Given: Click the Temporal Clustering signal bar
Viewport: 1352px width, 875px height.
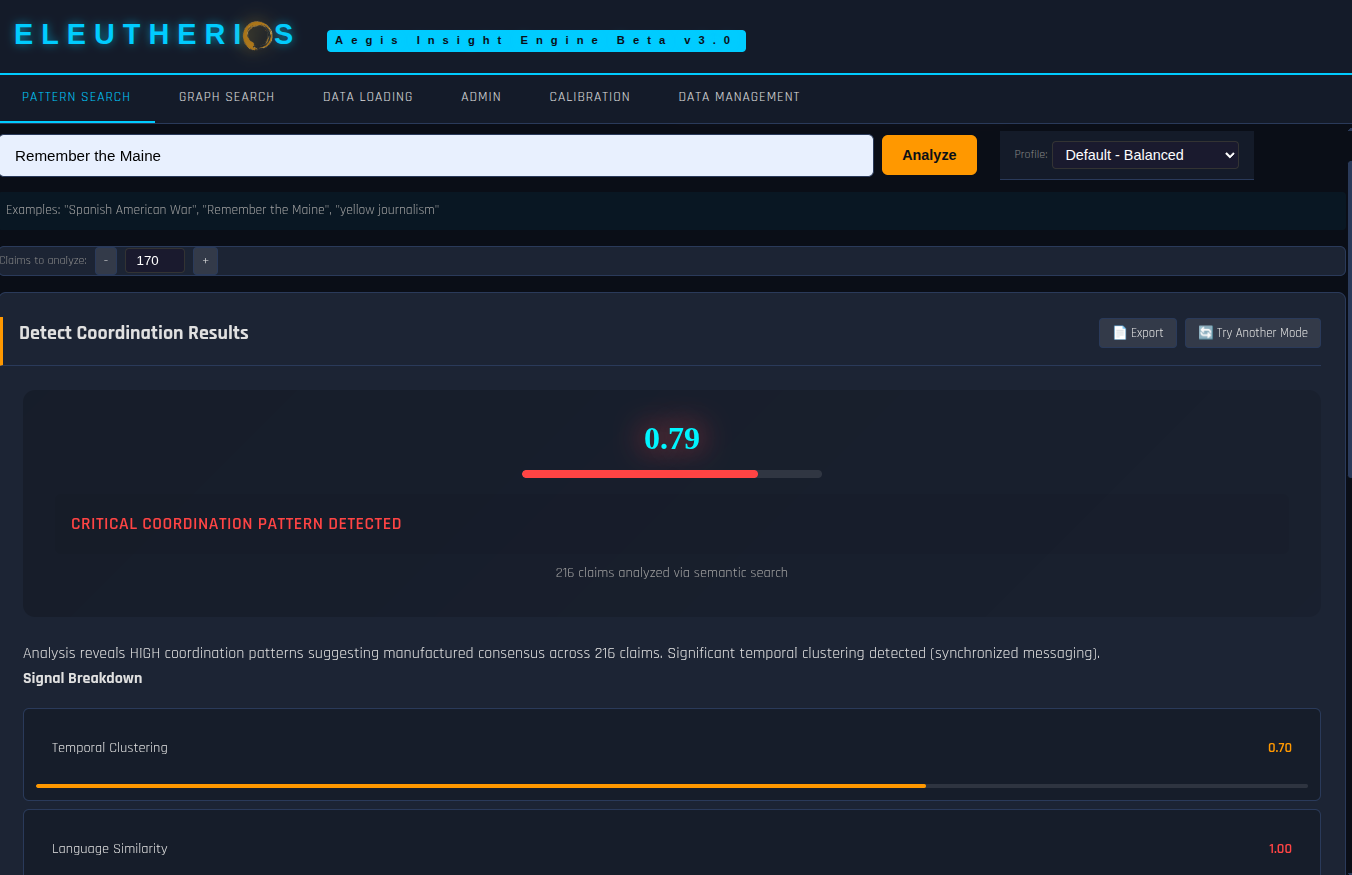Looking at the screenshot, I should (480, 786).
